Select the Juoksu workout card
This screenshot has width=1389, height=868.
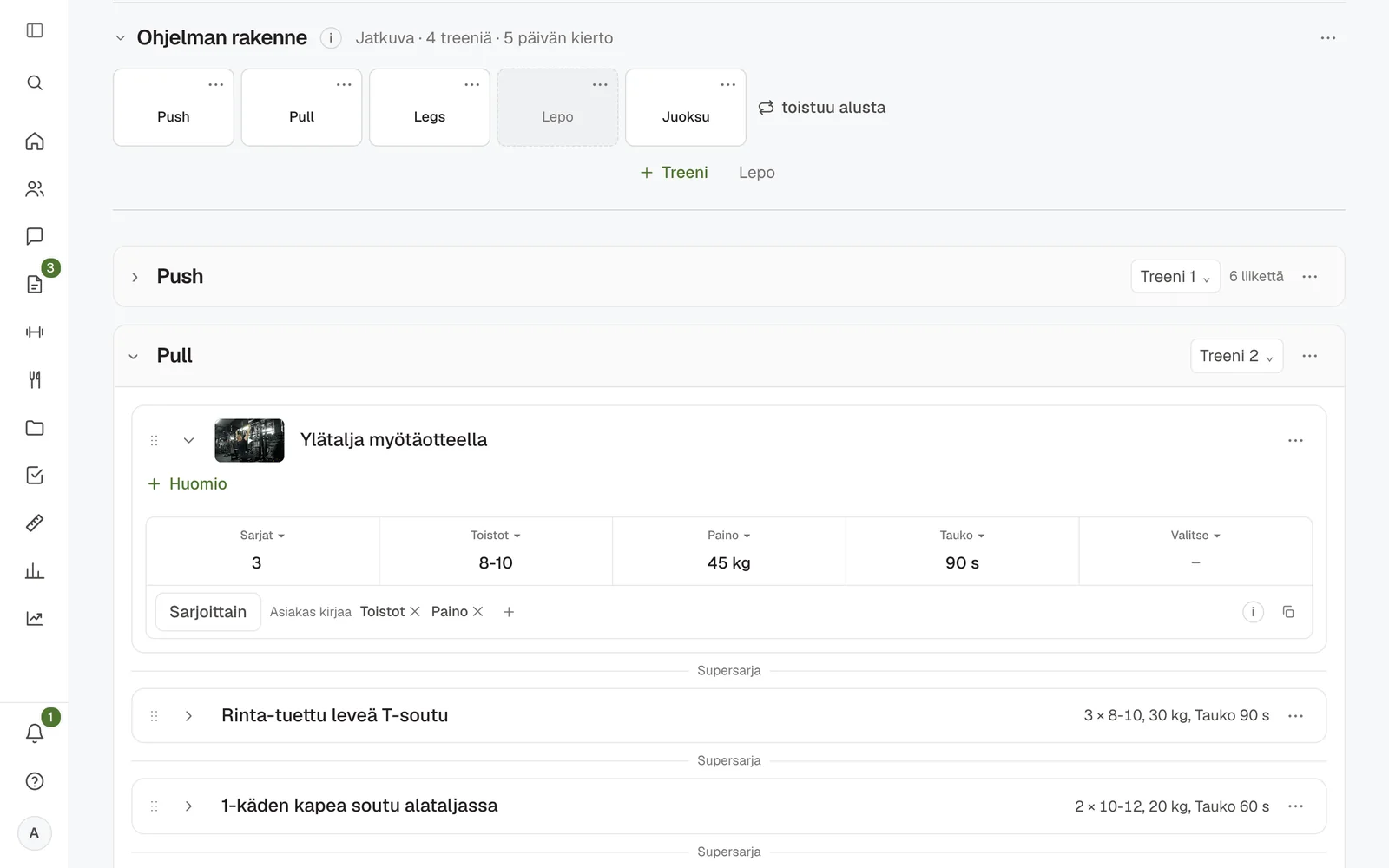click(x=686, y=108)
